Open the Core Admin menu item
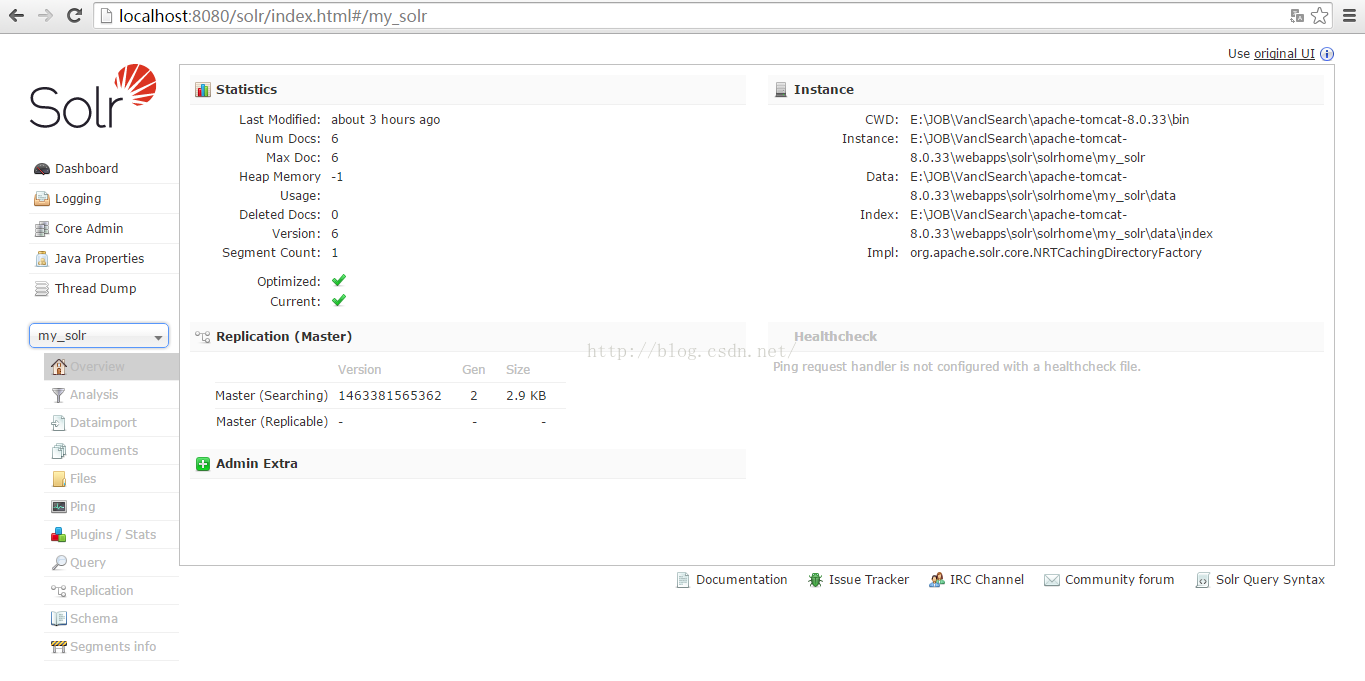The height and width of the screenshot is (681, 1365). click(104, 229)
